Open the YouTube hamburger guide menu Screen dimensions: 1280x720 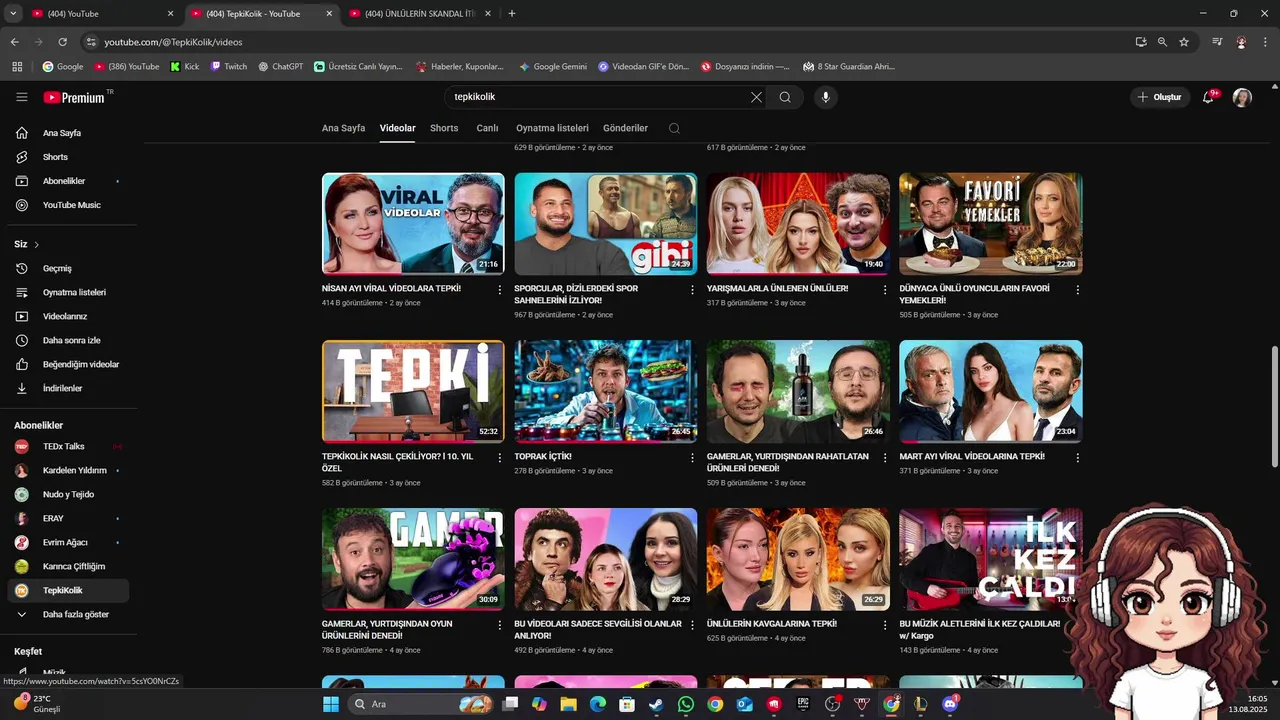point(22,97)
